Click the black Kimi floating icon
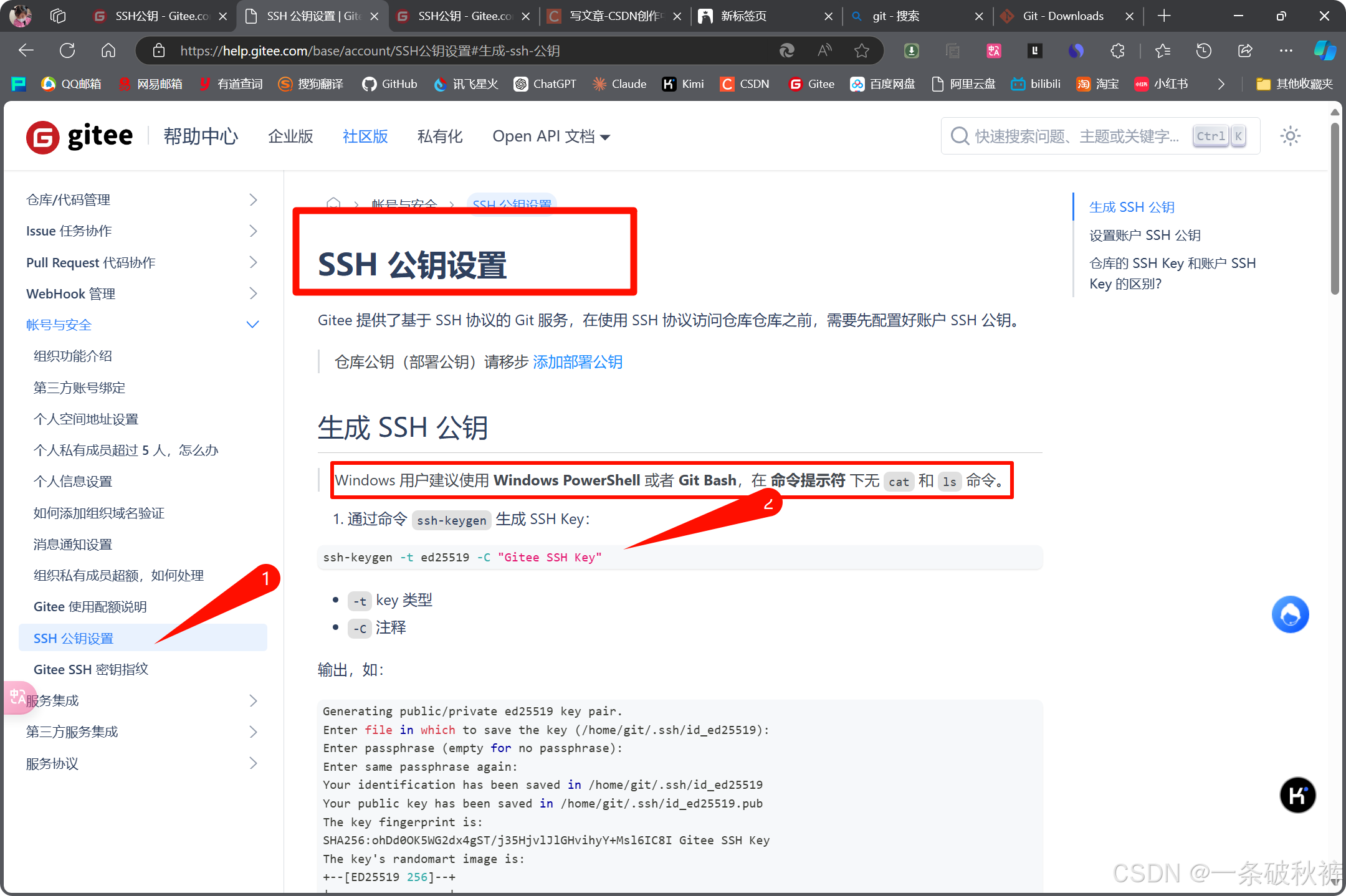This screenshot has height=896, width=1346. [x=1297, y=795]
